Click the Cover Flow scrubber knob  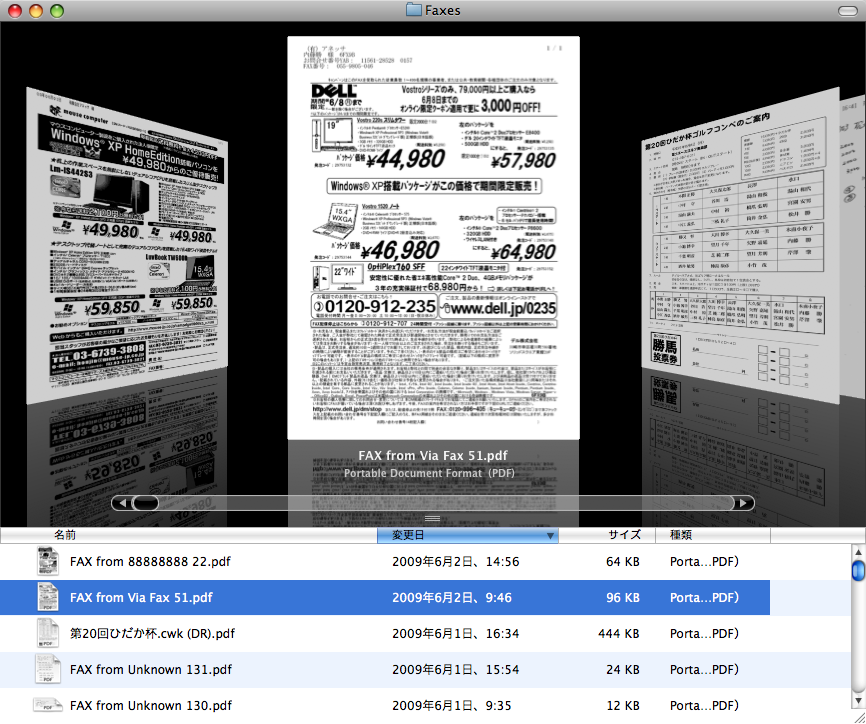145,503
